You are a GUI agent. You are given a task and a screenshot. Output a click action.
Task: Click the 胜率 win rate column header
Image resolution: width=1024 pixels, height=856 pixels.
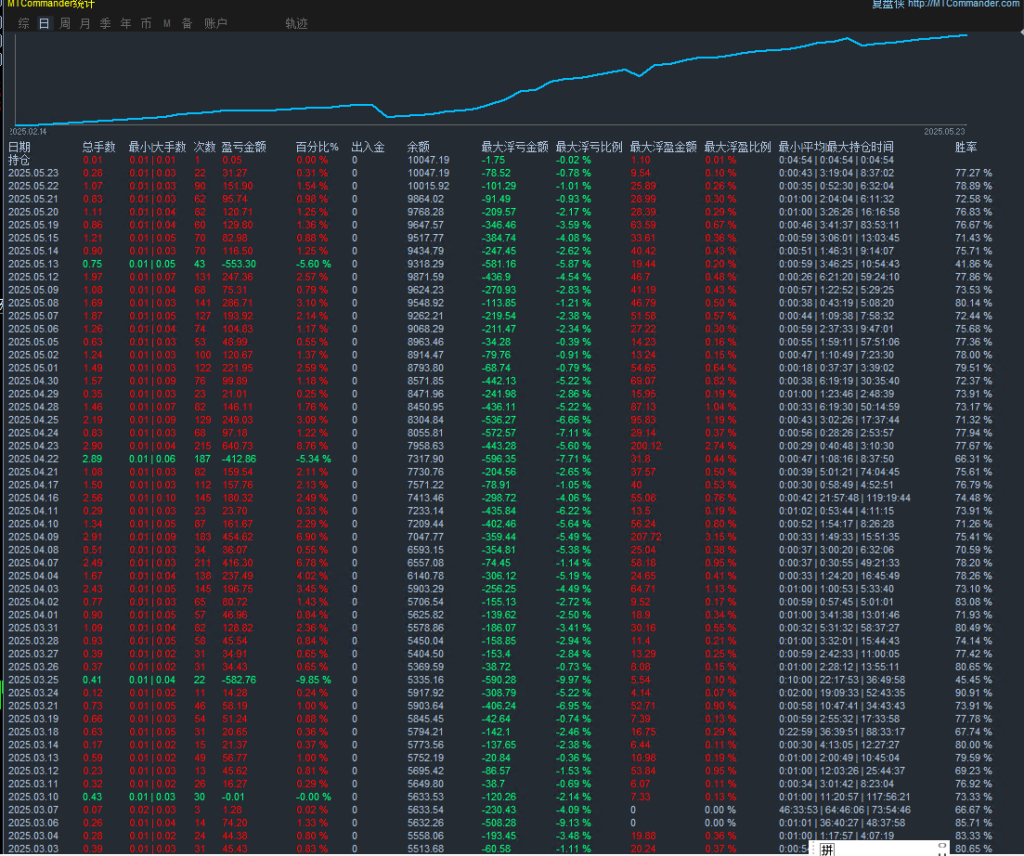(966, 147)
